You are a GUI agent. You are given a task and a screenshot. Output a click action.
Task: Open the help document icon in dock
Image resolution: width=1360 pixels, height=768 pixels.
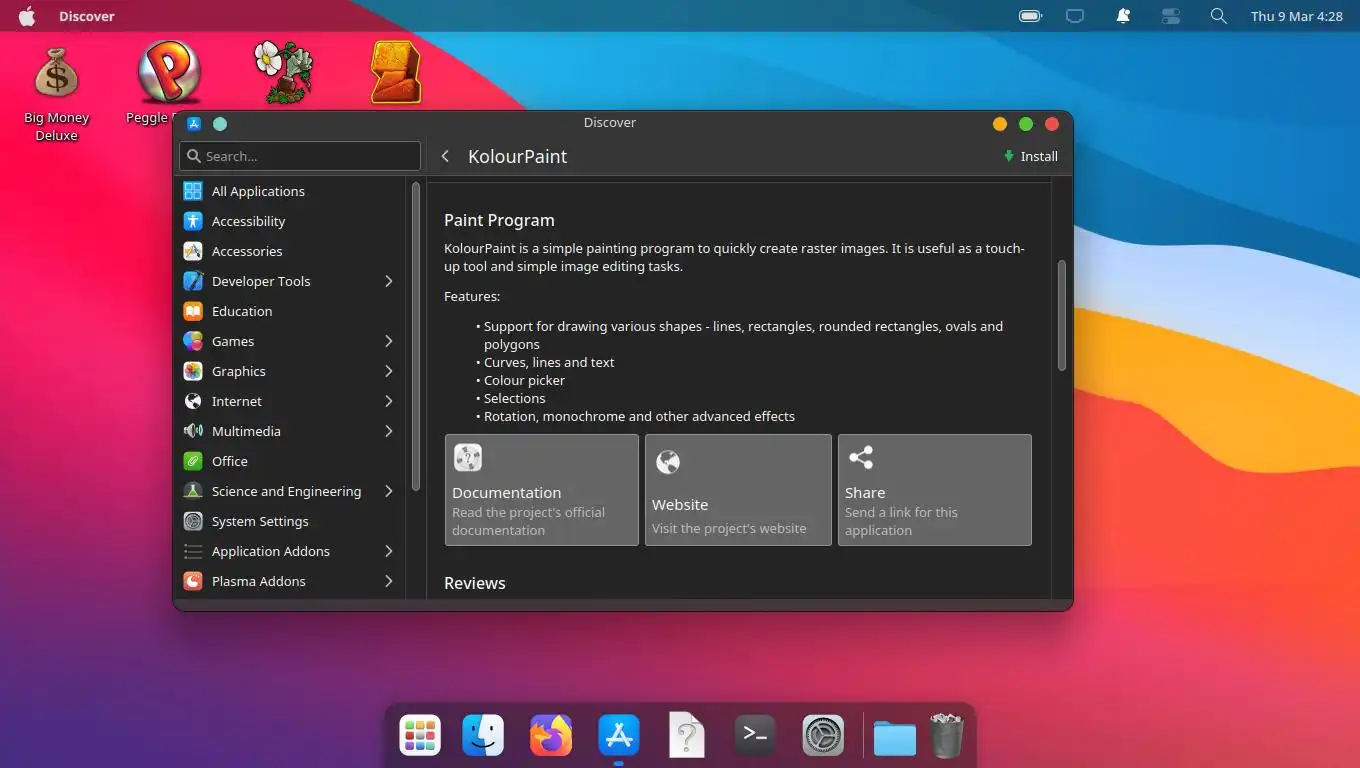click(x=687, y=735)
